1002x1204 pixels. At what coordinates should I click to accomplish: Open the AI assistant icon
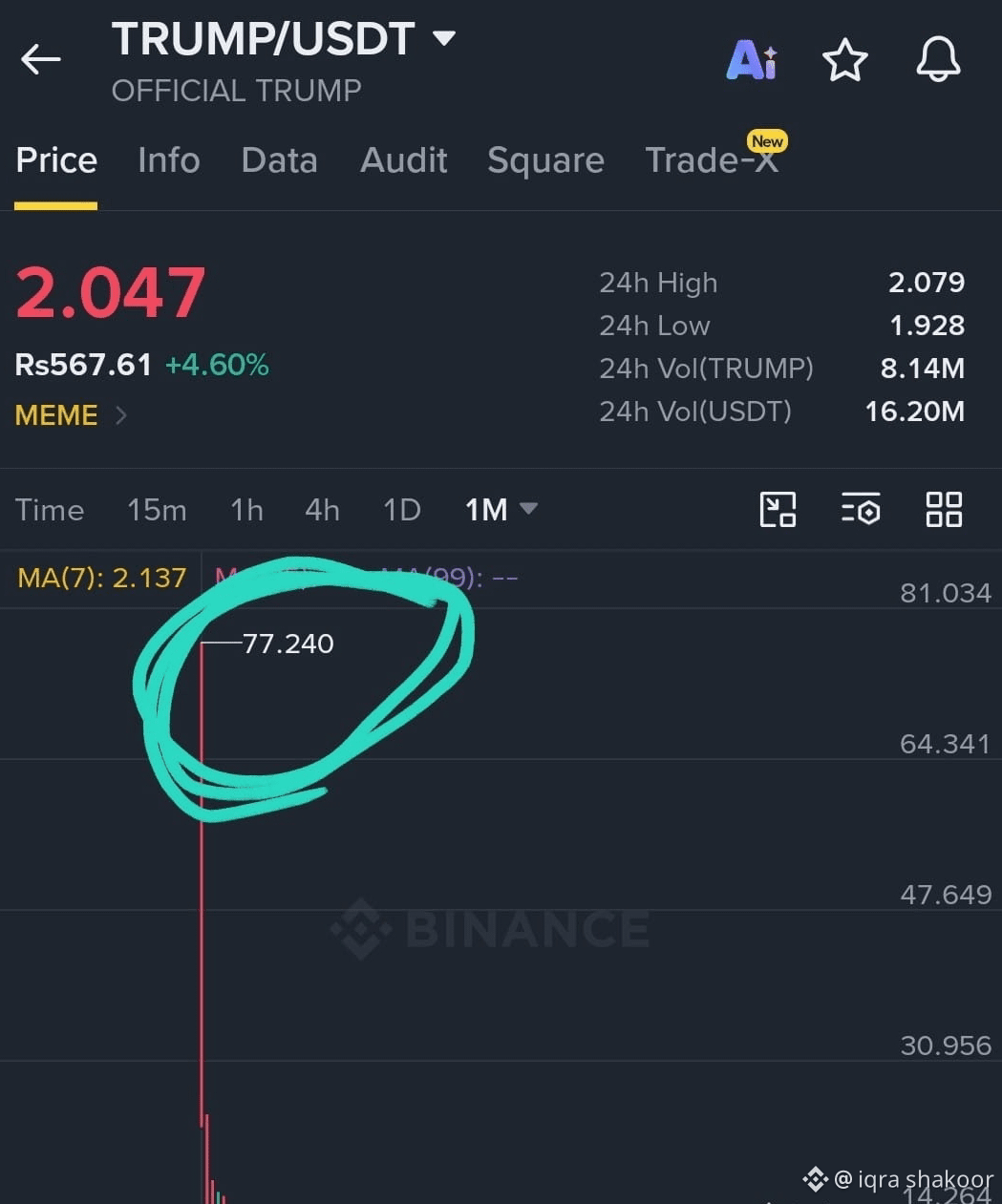(752, 59)
